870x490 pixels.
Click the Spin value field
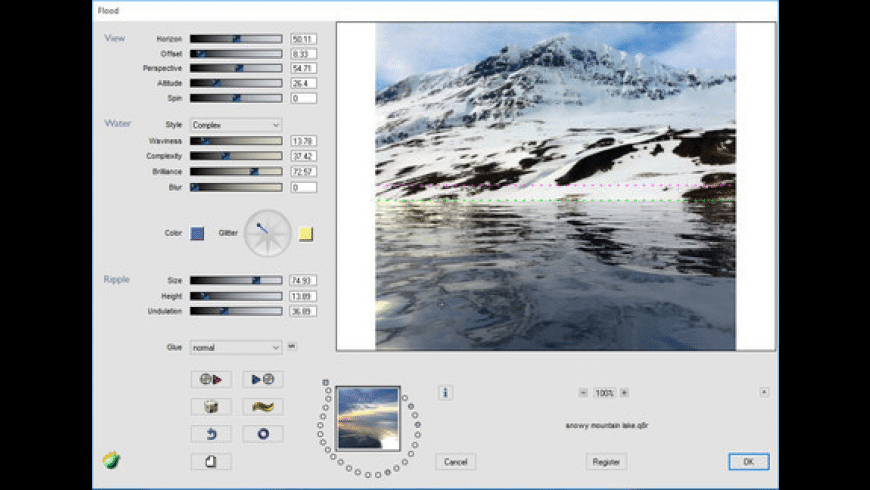click(x=304, y=98)
